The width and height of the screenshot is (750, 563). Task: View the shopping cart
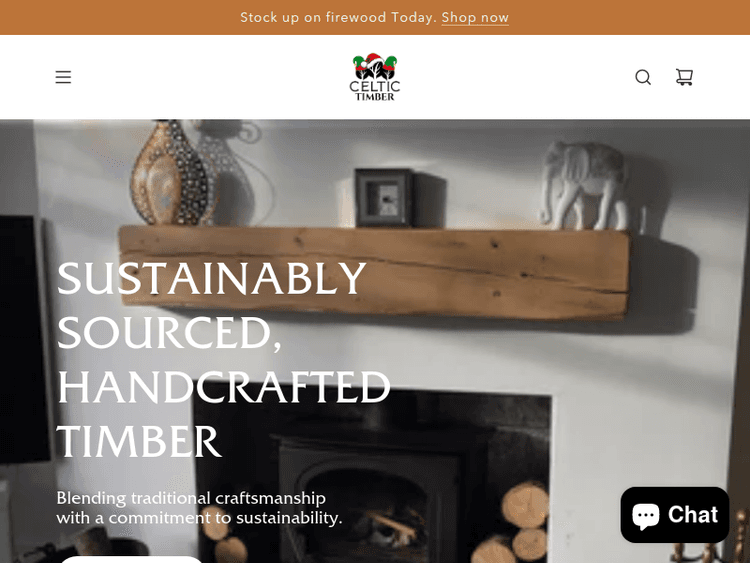coord(684,77)
